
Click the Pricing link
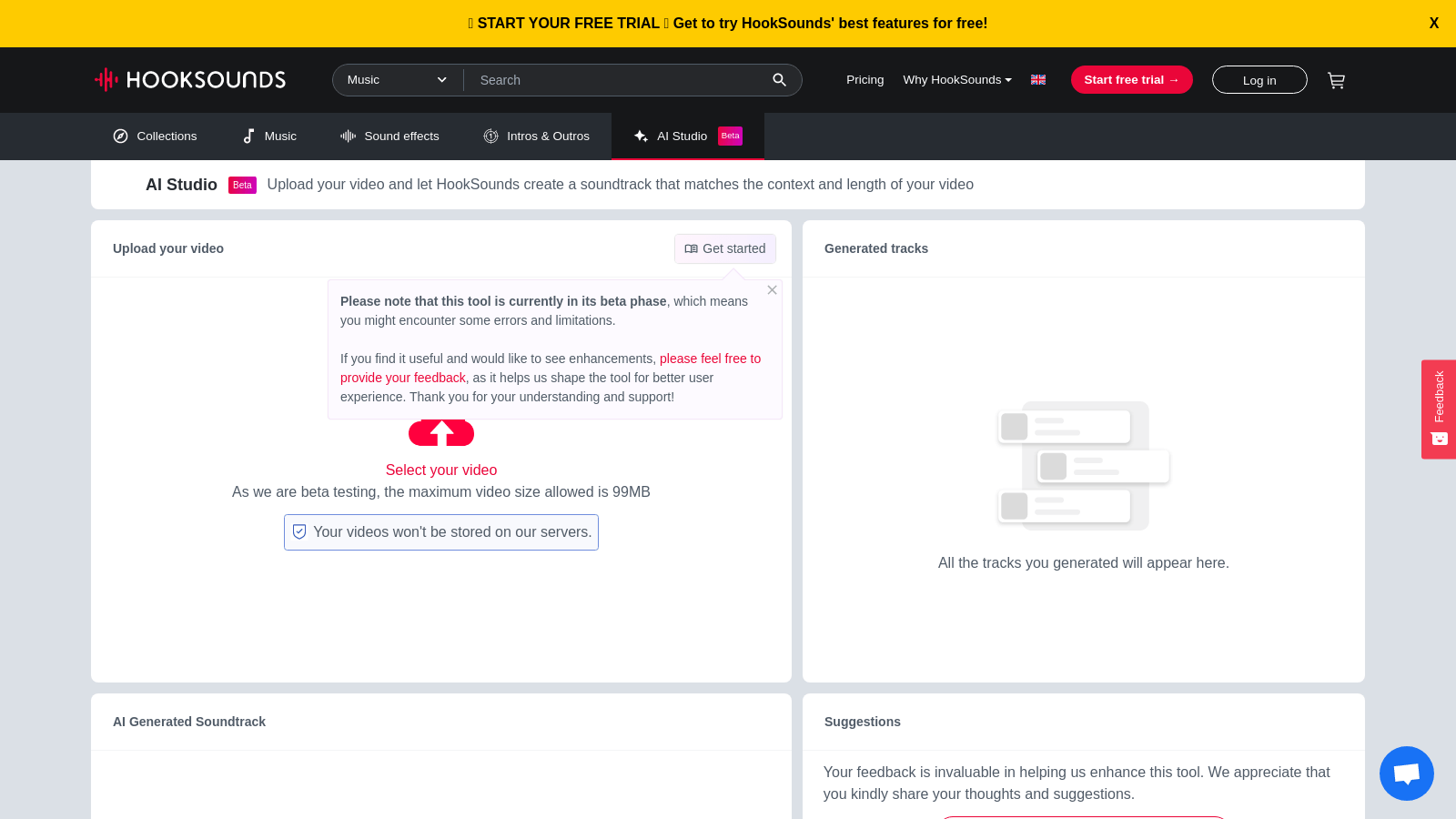click(865, 80)
